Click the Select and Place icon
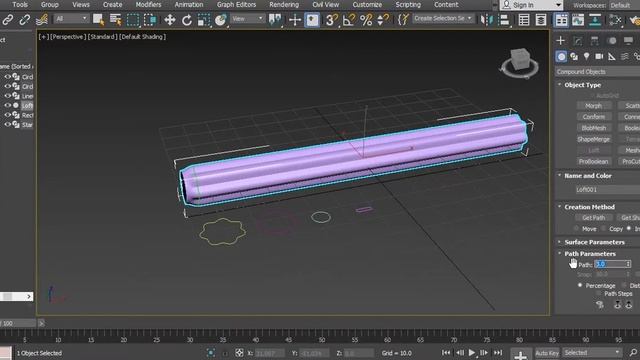 (x=220, y=20)
